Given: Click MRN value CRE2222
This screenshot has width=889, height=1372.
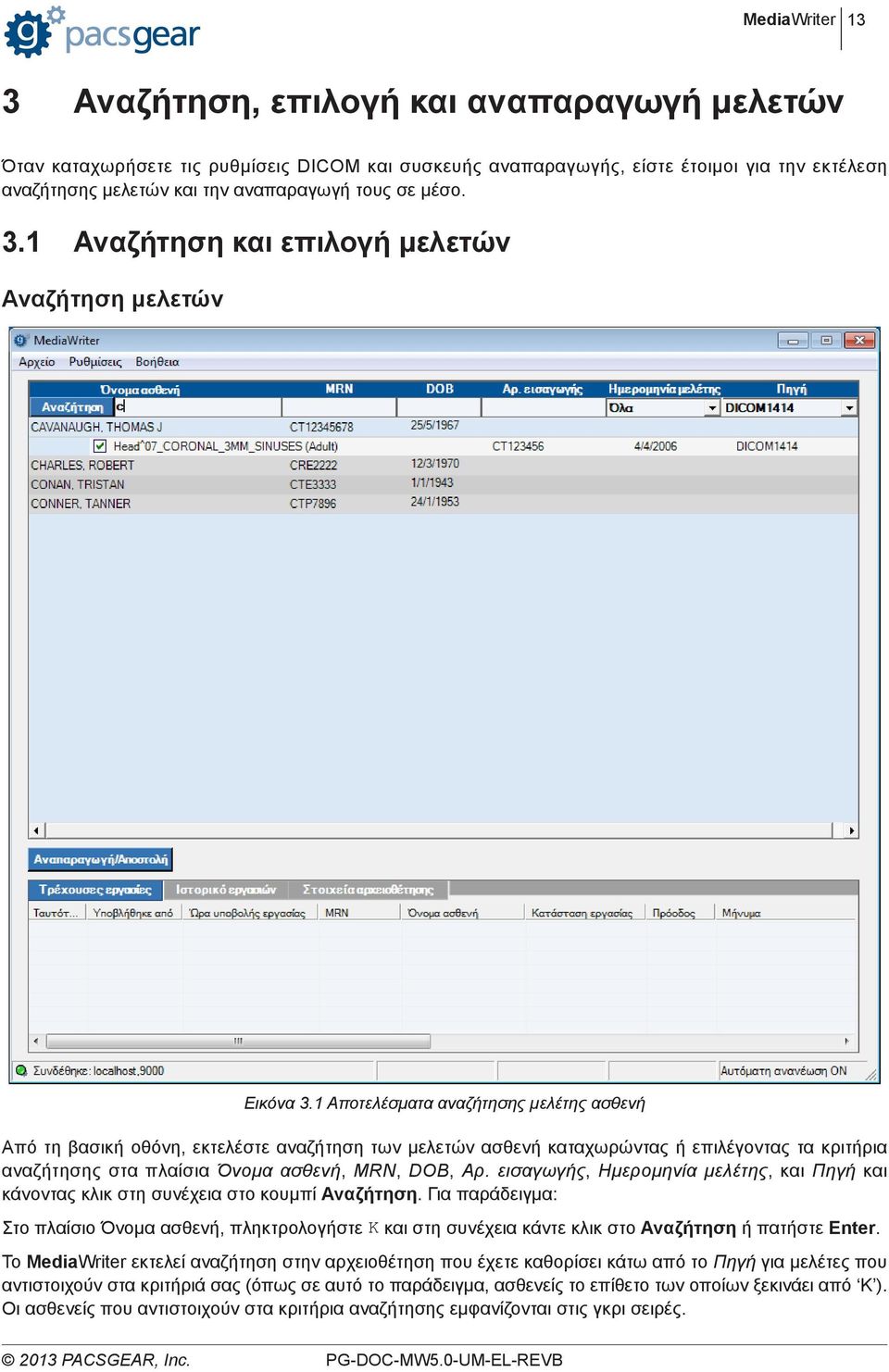Looking at the screenshot, I should (313, 465).
